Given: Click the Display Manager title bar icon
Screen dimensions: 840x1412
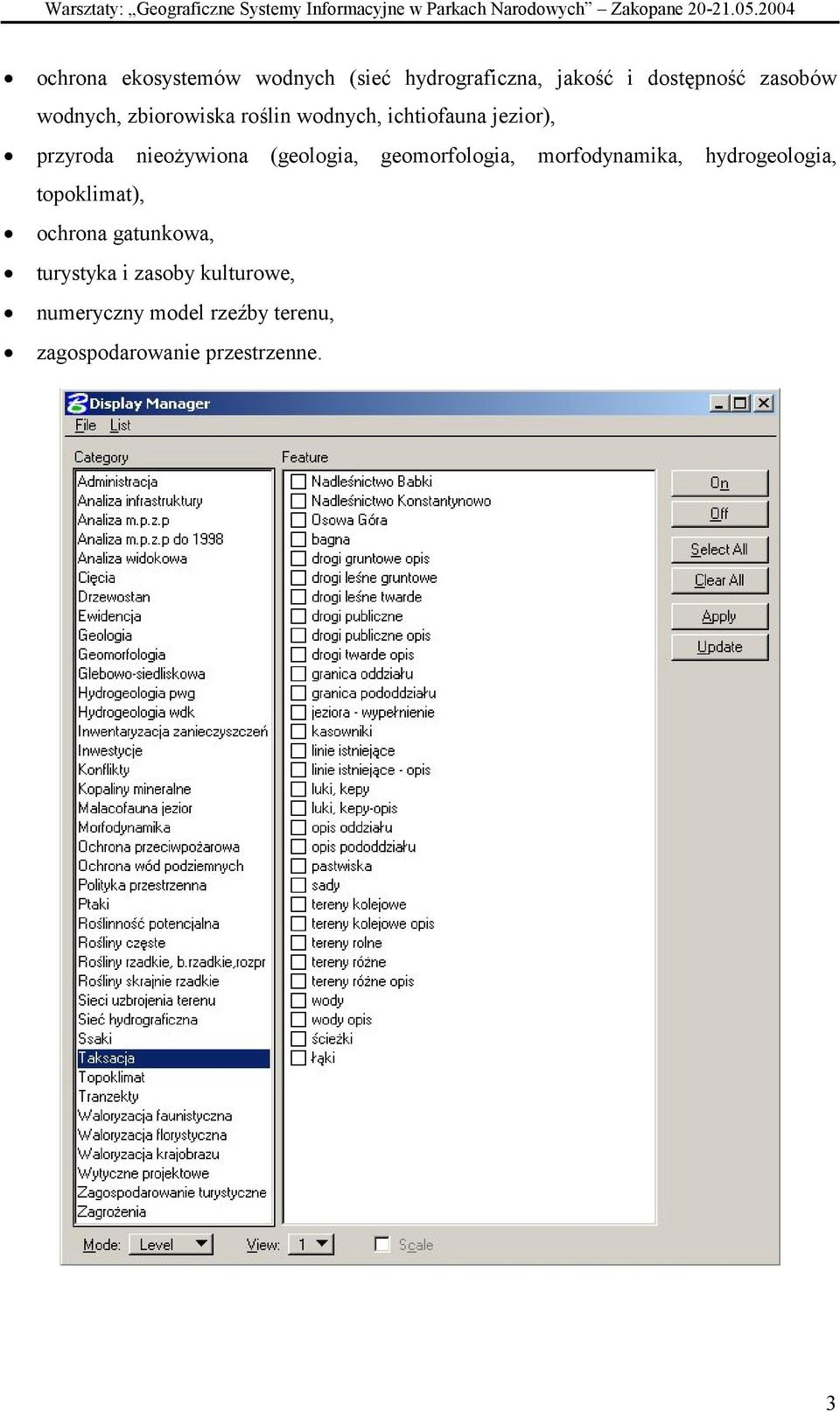Looking at the screenshot, I should (77, 403).
